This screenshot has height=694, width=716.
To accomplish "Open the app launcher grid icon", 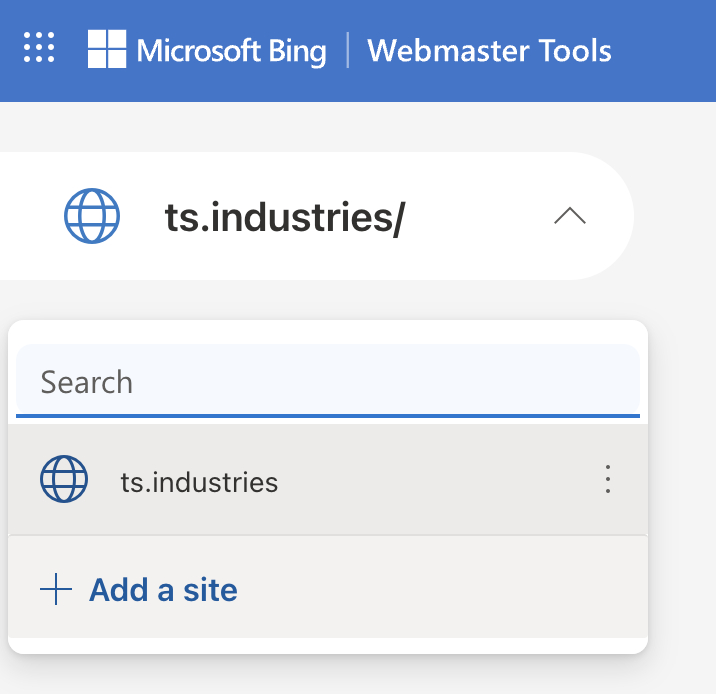I will (39, 48).
